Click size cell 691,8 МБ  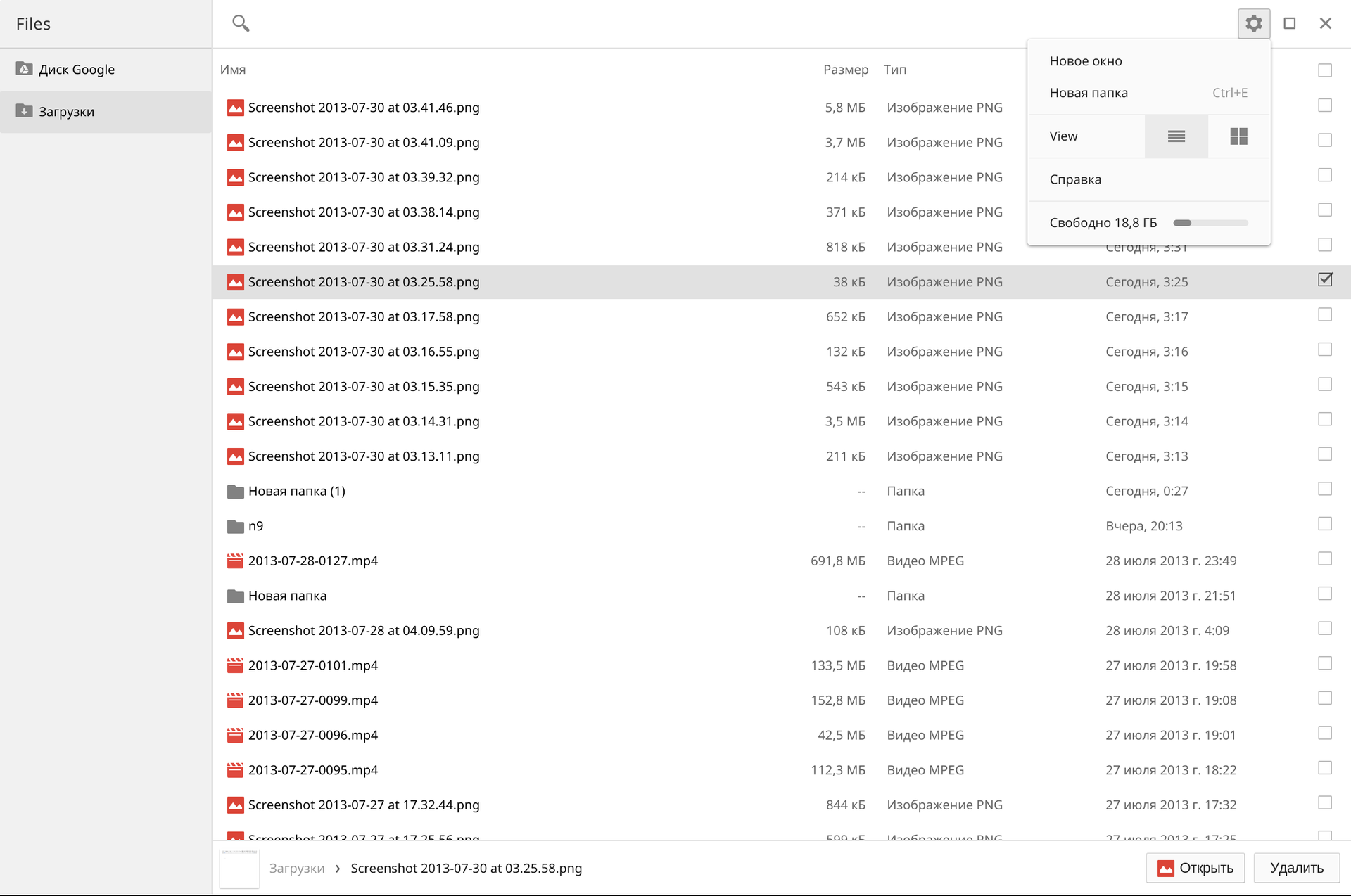838,561
